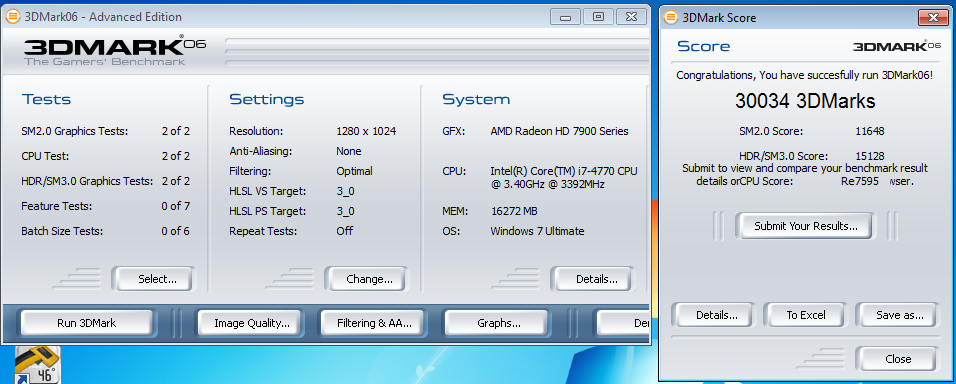
Task: Click the 3DMark06 title bar app icon
Action: click(12, 17)
